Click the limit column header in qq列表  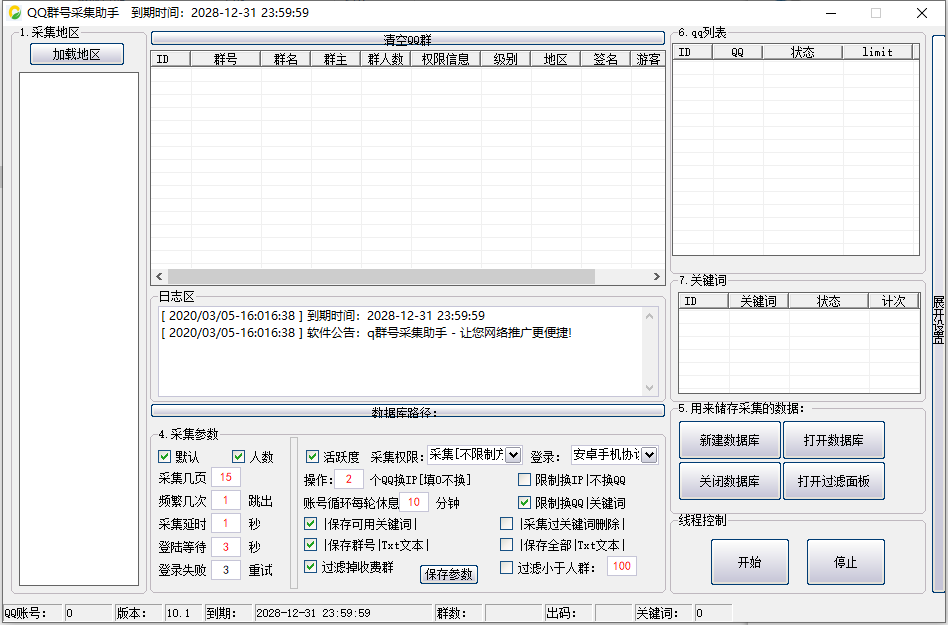[877, 52]
